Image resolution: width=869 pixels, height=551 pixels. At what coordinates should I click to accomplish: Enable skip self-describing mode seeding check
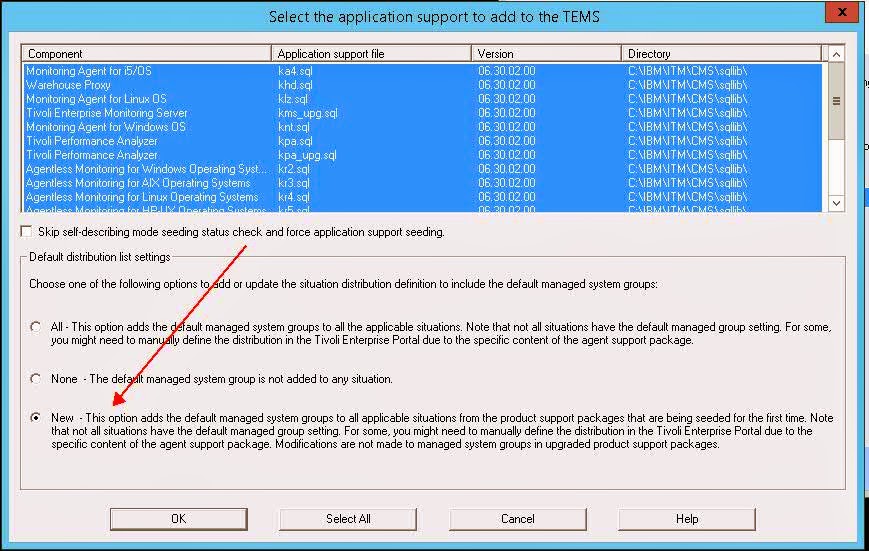point(26,231)
